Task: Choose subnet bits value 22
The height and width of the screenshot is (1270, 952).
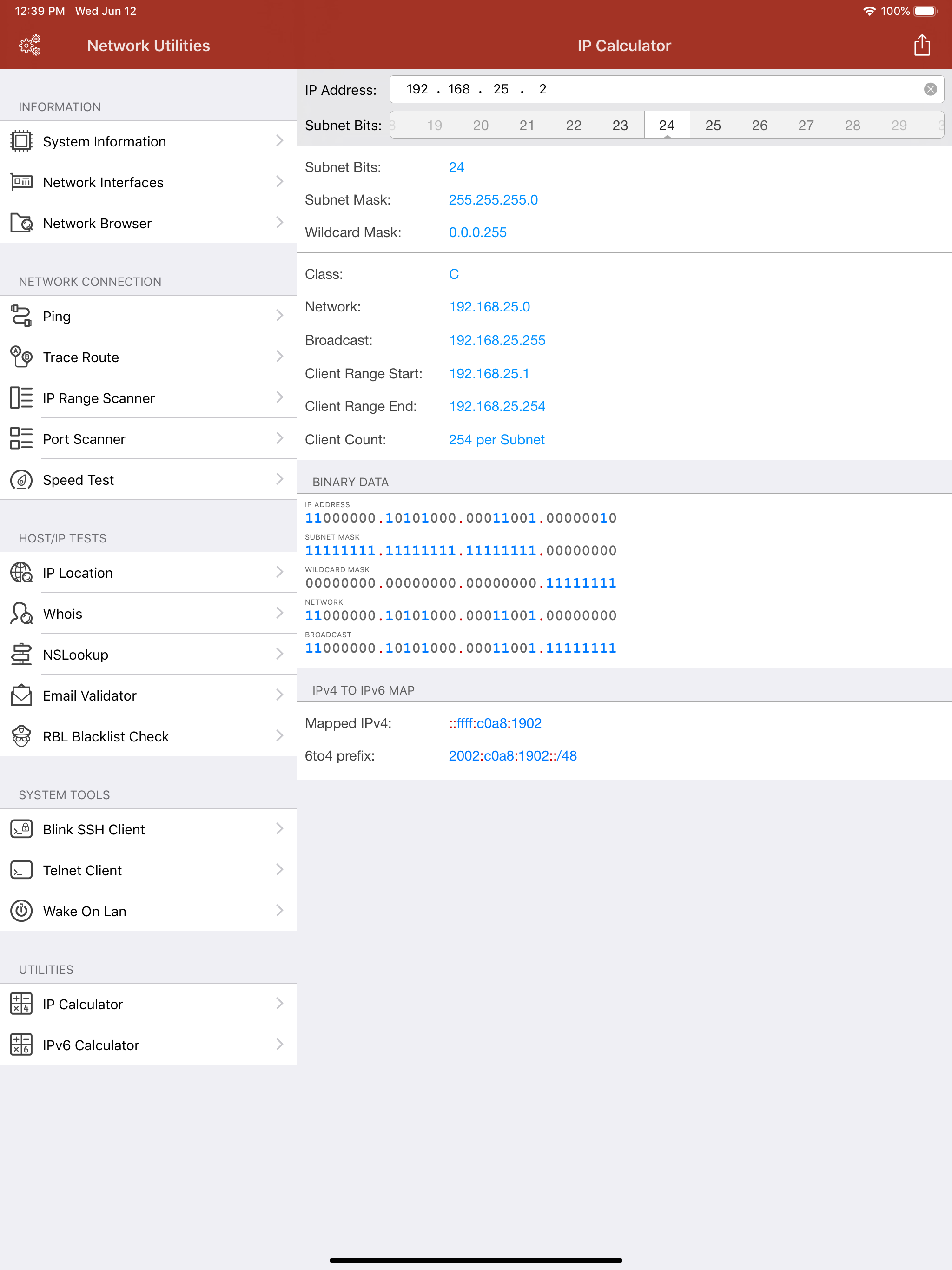Action: [573, 125]
